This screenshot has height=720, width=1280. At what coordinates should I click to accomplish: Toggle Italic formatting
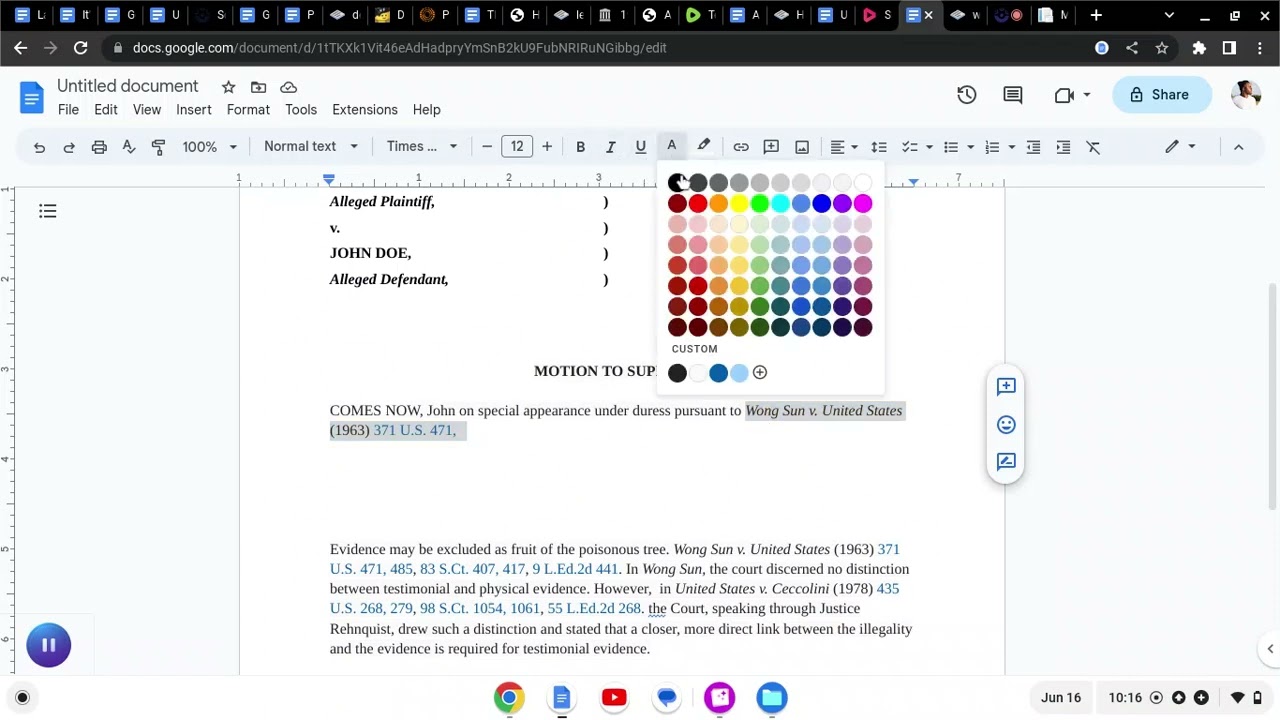[x=610, y=147]
